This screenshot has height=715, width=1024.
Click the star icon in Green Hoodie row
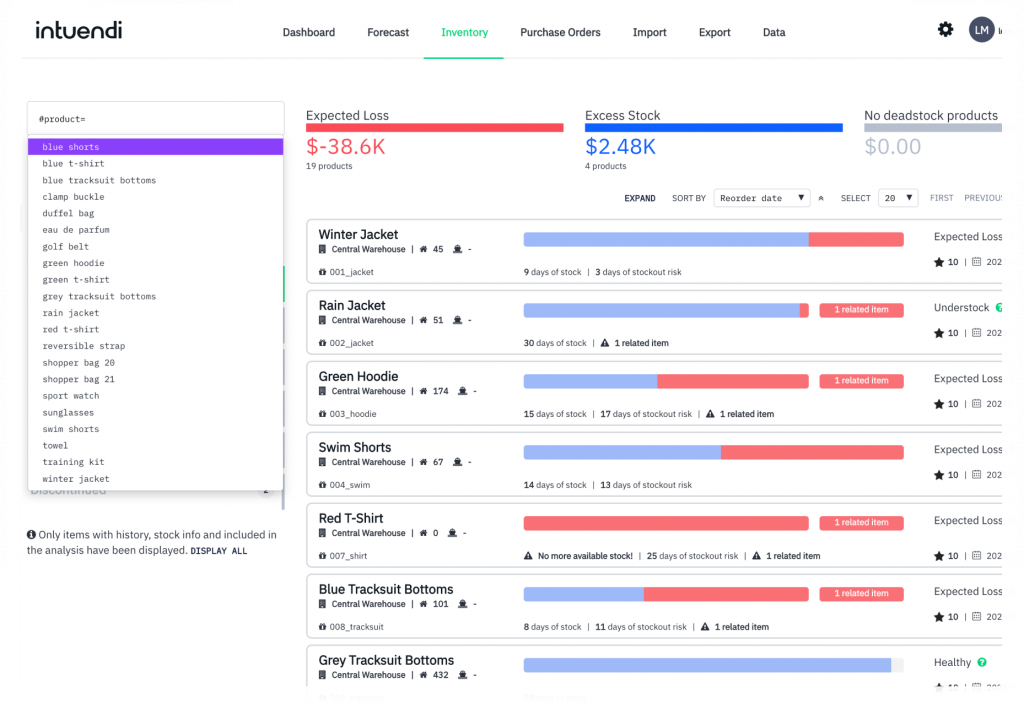tap(938, 404)
